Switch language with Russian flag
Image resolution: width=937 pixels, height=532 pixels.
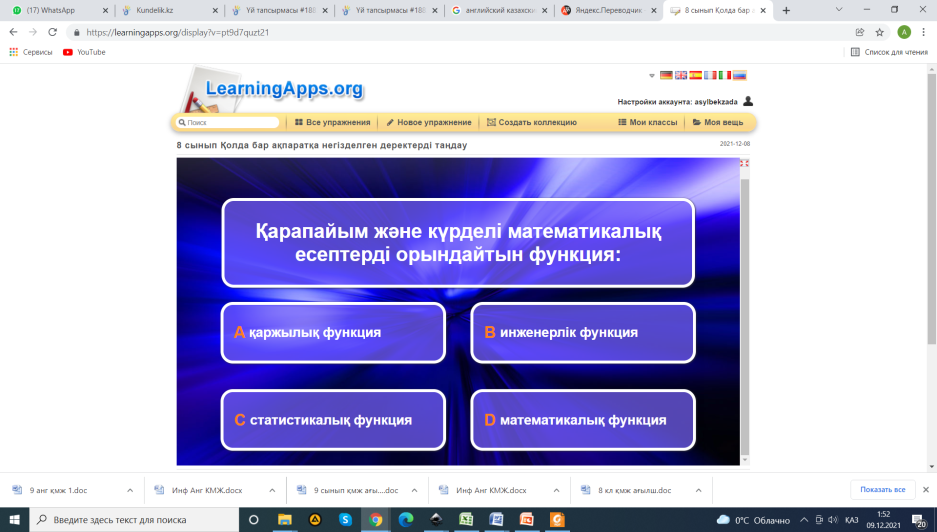tap(740, 75)
